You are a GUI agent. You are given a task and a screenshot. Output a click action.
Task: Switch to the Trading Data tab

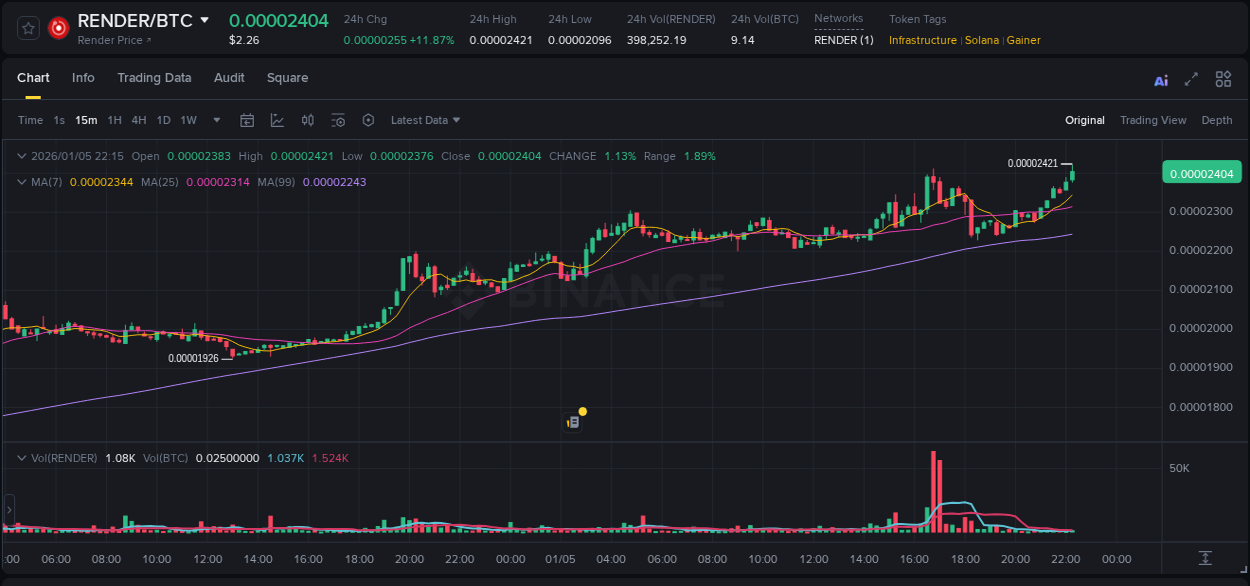(154, 78)
